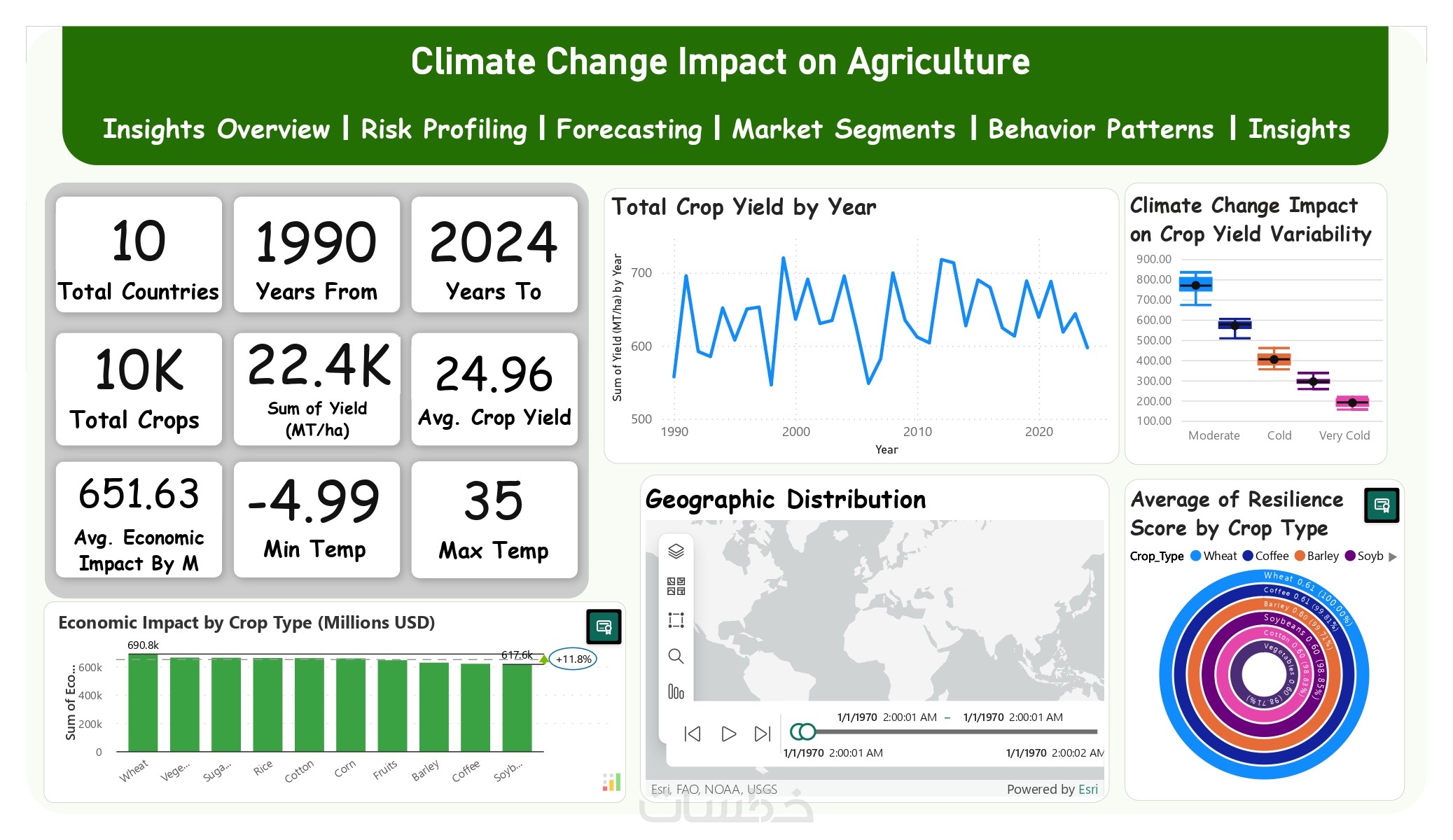The image size is (1453, 840).
Task: Expand the Crop_Type legend with right arrow
Action: [1393, 556]
